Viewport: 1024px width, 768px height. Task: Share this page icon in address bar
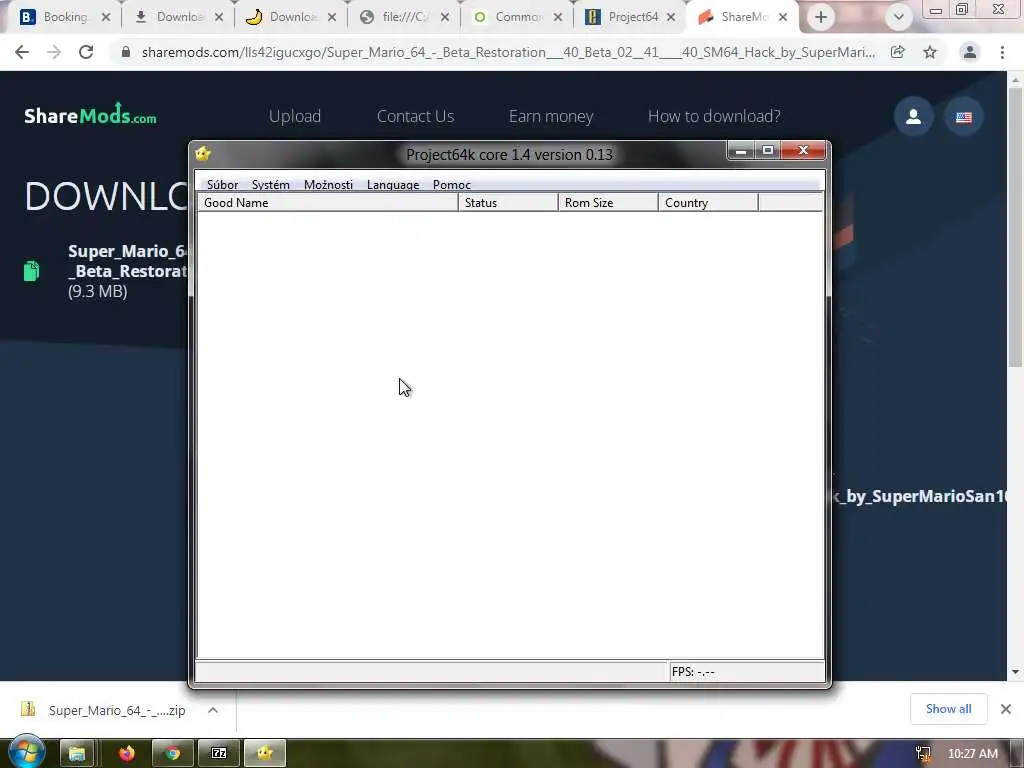coord(898,52)
